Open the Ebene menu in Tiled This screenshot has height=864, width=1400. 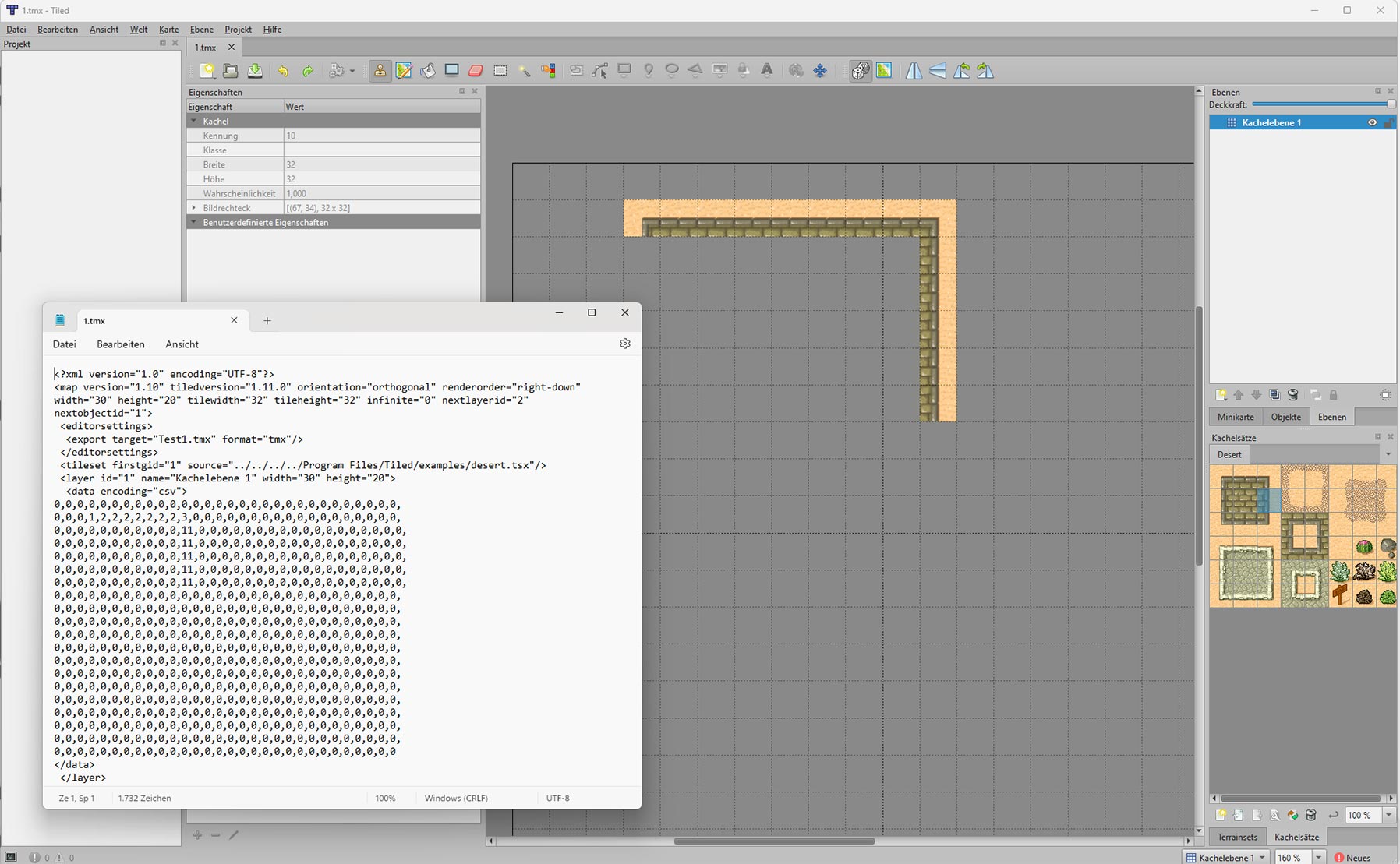[x=201, y=30]
